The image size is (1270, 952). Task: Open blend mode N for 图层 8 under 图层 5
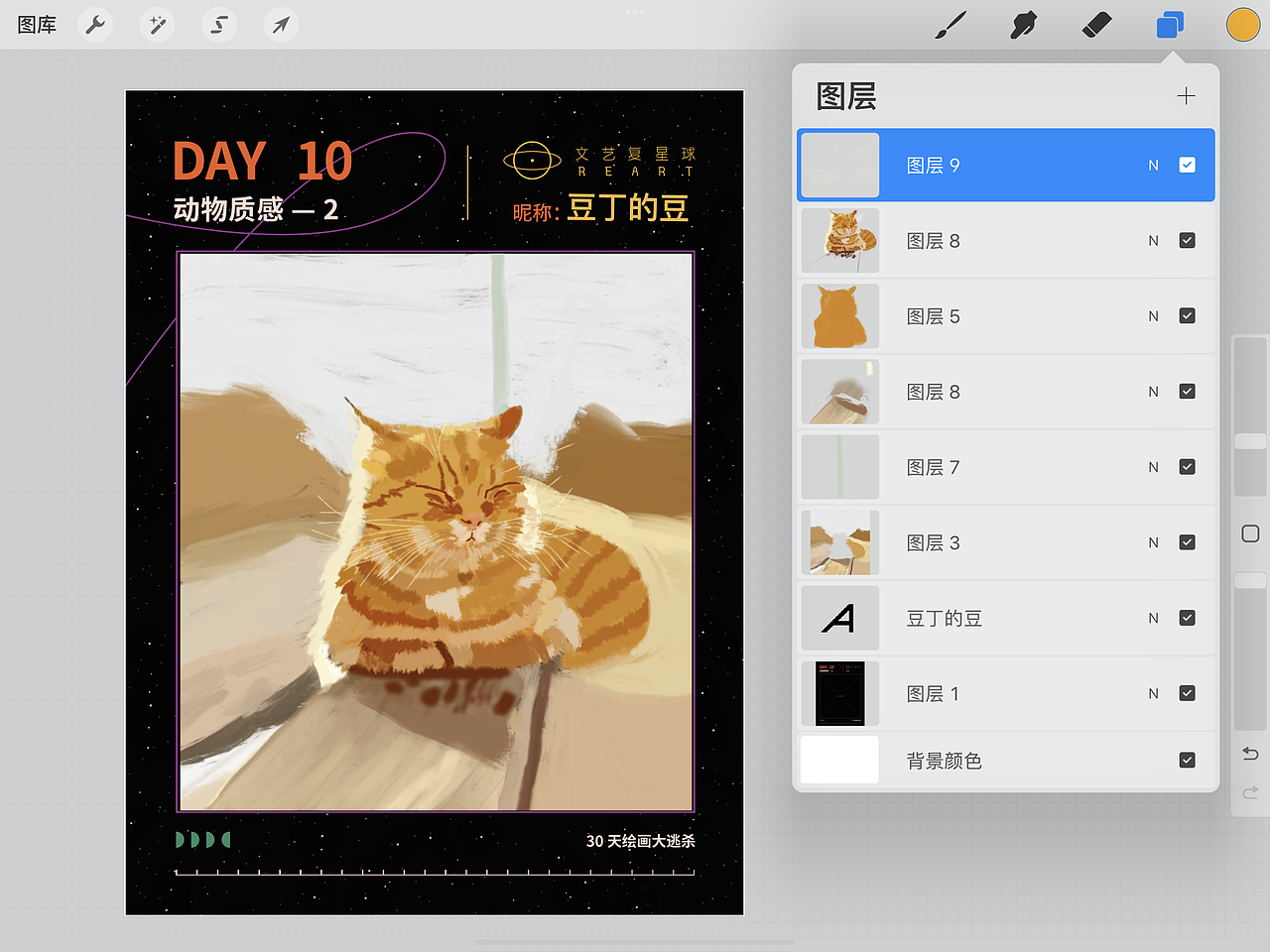pos(1153,392)
